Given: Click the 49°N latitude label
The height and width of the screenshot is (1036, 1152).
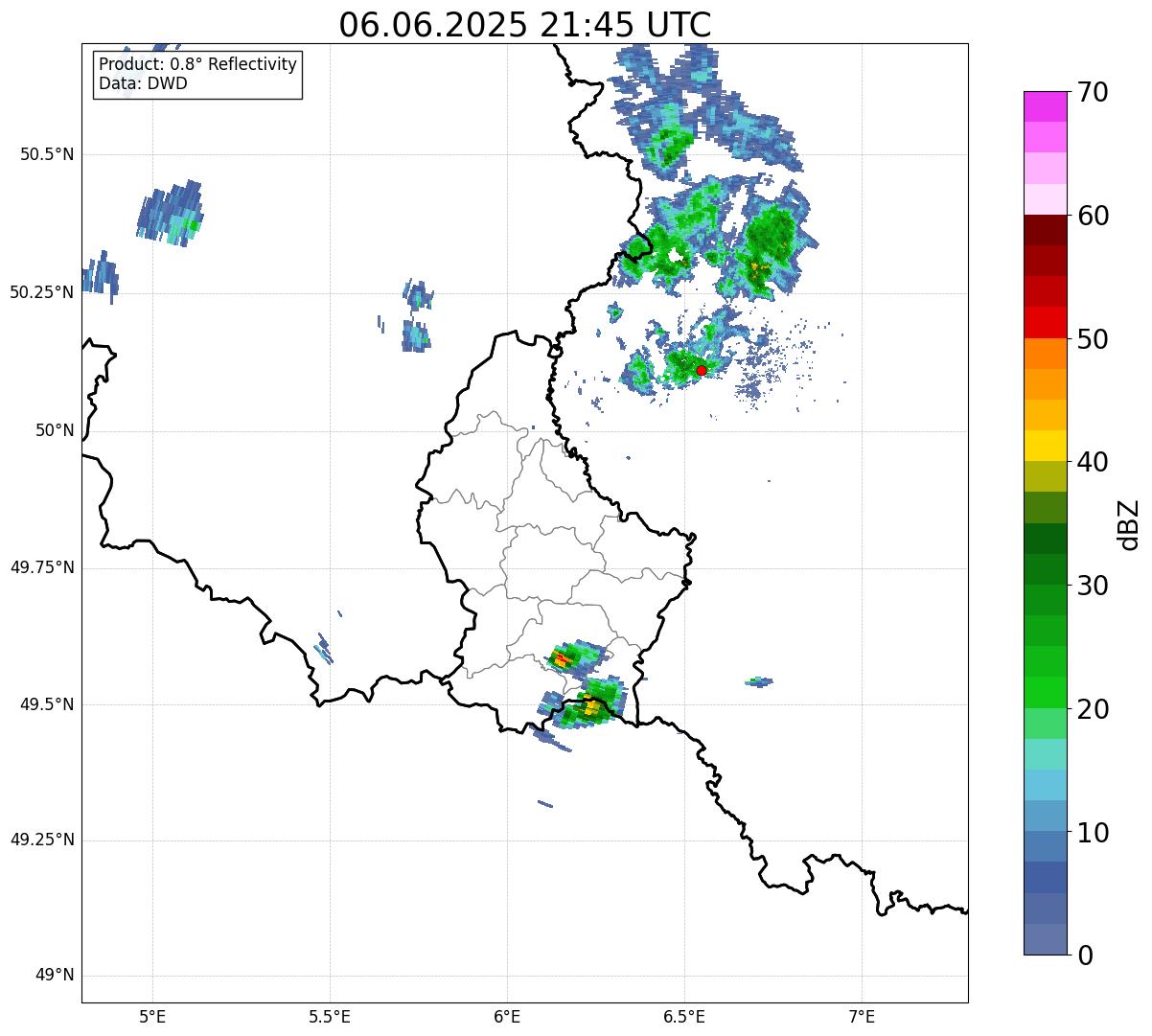Looking at the screenshot, I should click(x=55, y=976).
